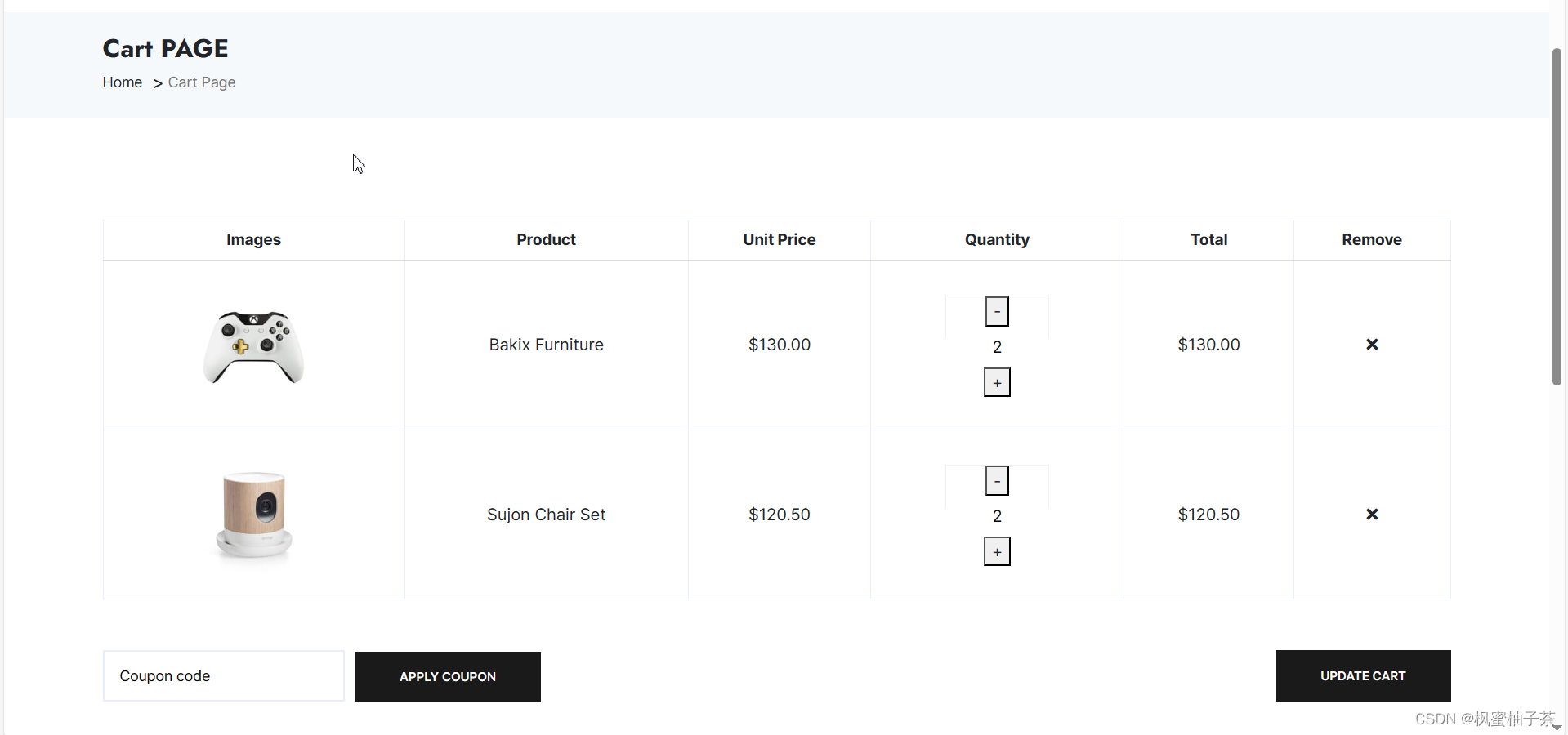1568x735 pixels.
Task: Remove Sujon Chair Set from cart
Action: [1372, 514]
